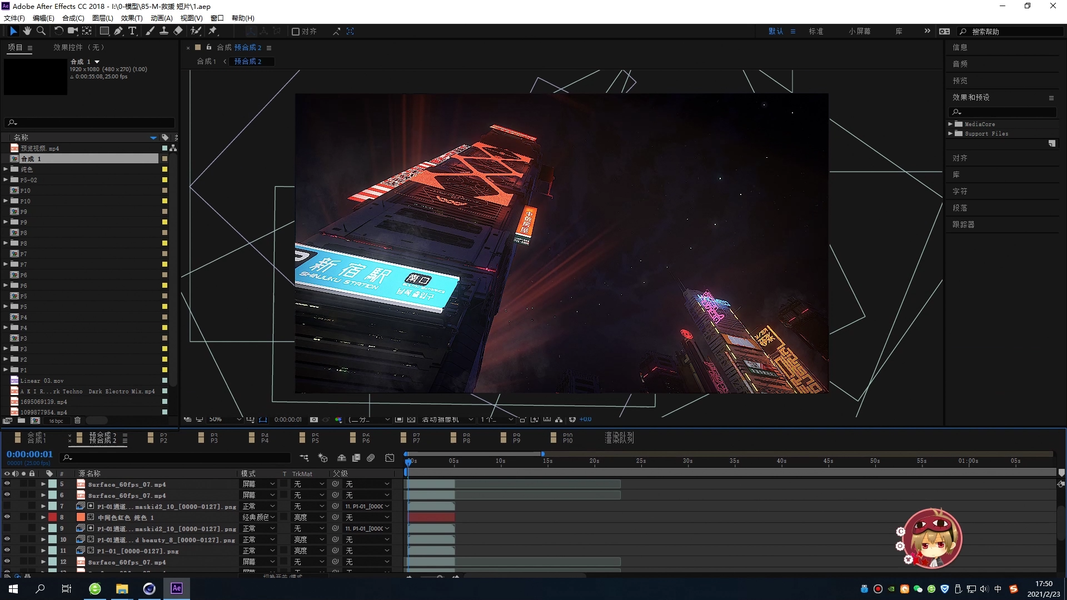Open the 活动摄像机 camera view dropdown
The height and width of the screenshot is (600, 1067).
point(446,420)
